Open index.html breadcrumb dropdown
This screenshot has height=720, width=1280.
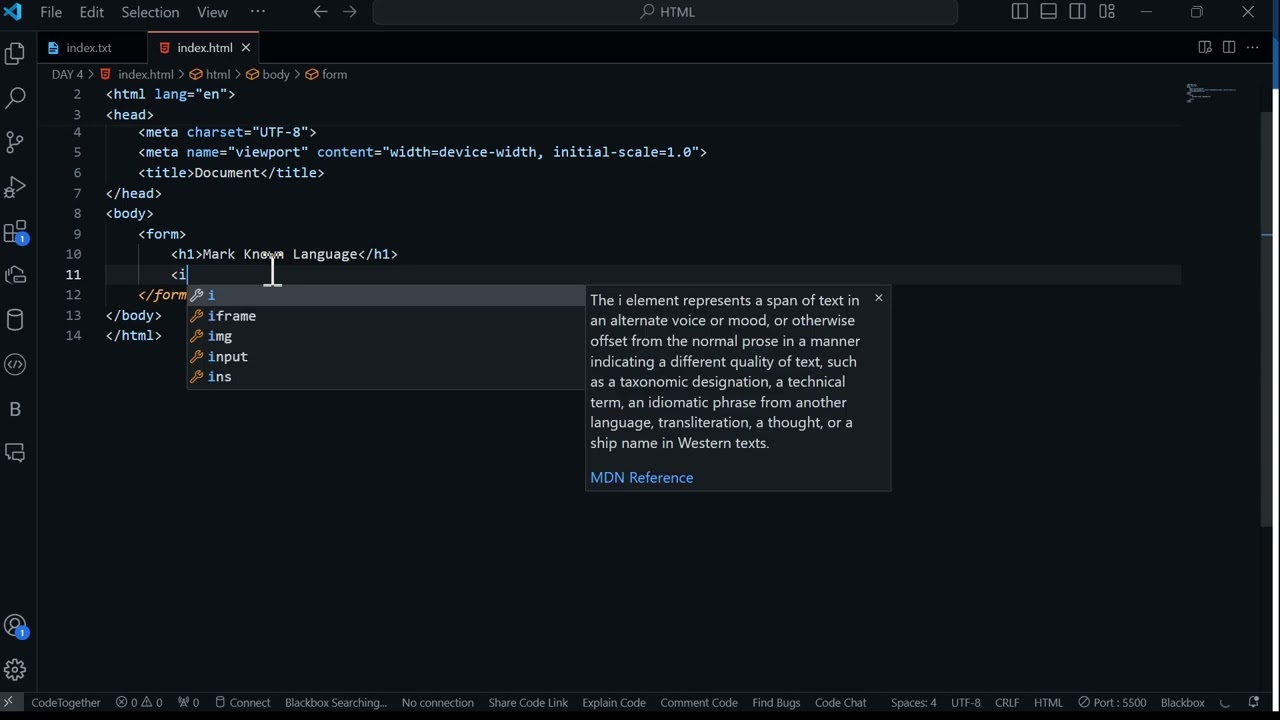click(x=145, y=74)
